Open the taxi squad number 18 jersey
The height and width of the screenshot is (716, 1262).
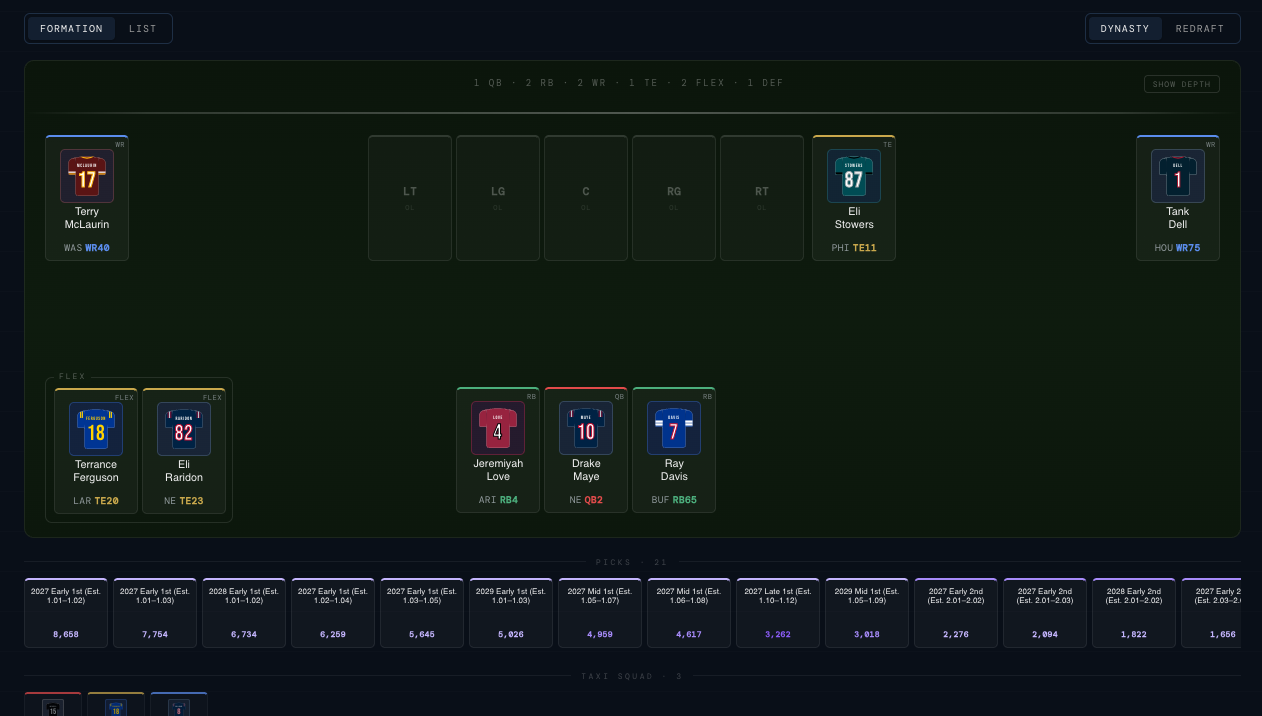pyautogui.click(x=116, y=707)
